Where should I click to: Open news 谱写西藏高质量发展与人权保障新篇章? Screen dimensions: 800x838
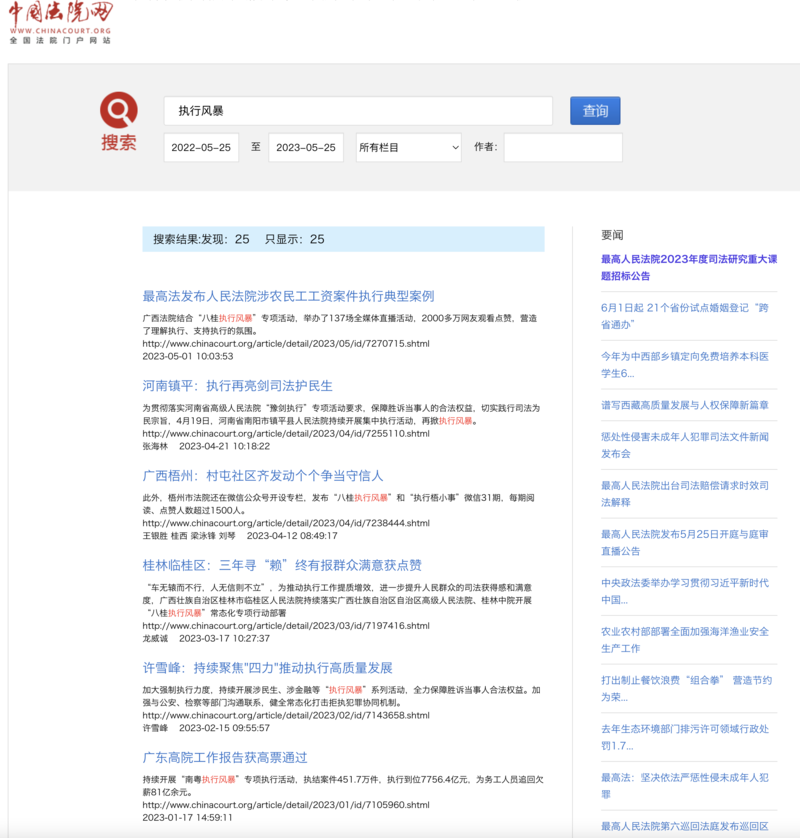(685, 405)
